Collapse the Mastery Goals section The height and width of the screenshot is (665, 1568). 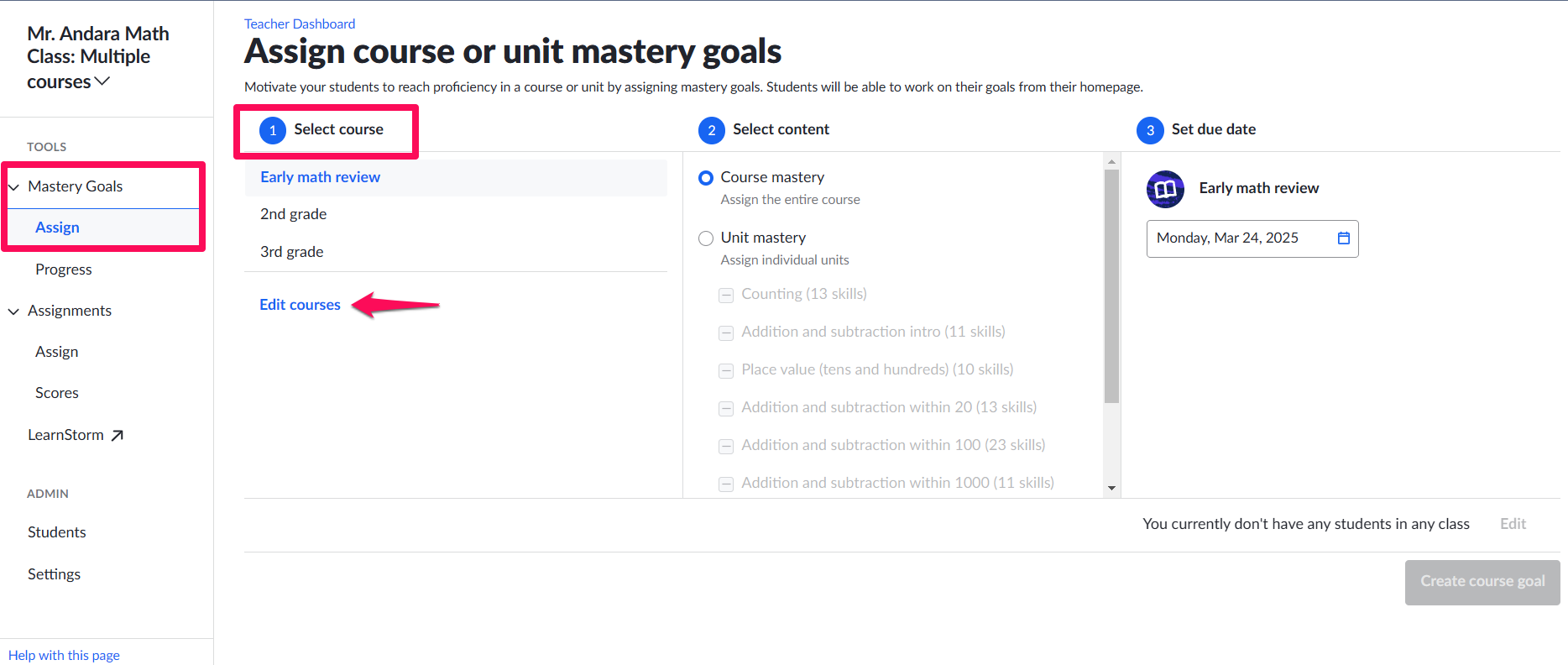(x=14, y=187)
